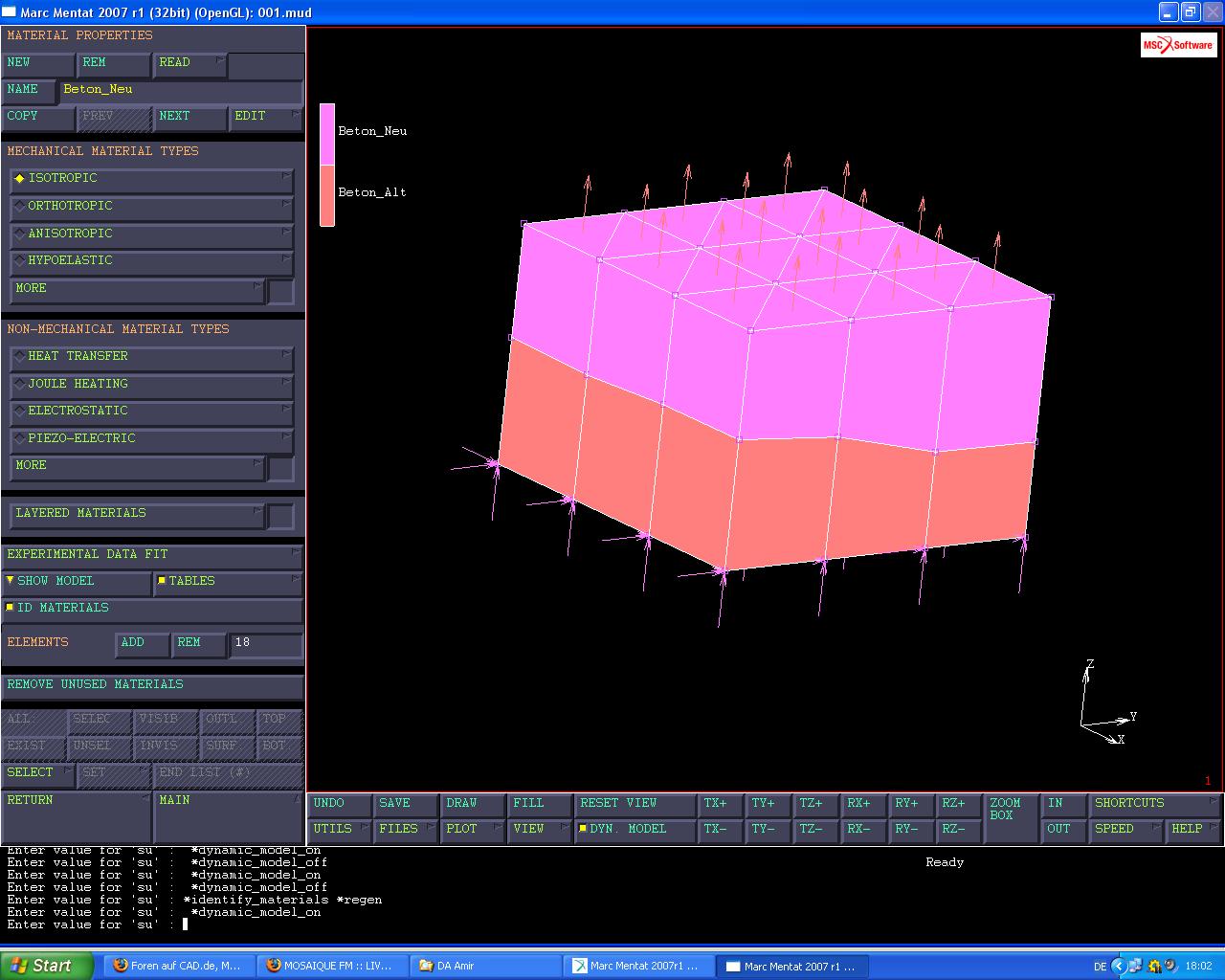Click the DE language indicator in tray
Viewport: 1225px width, 980px height.
click(x=1100, y=967)
